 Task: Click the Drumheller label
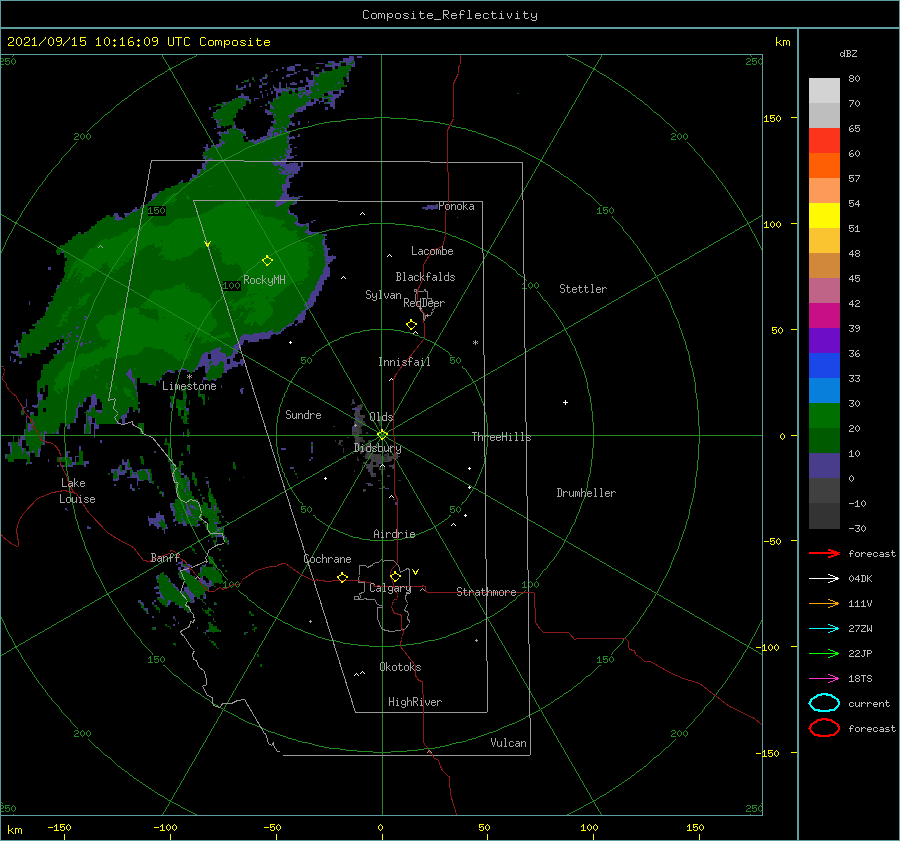click(x=586, y=493)
